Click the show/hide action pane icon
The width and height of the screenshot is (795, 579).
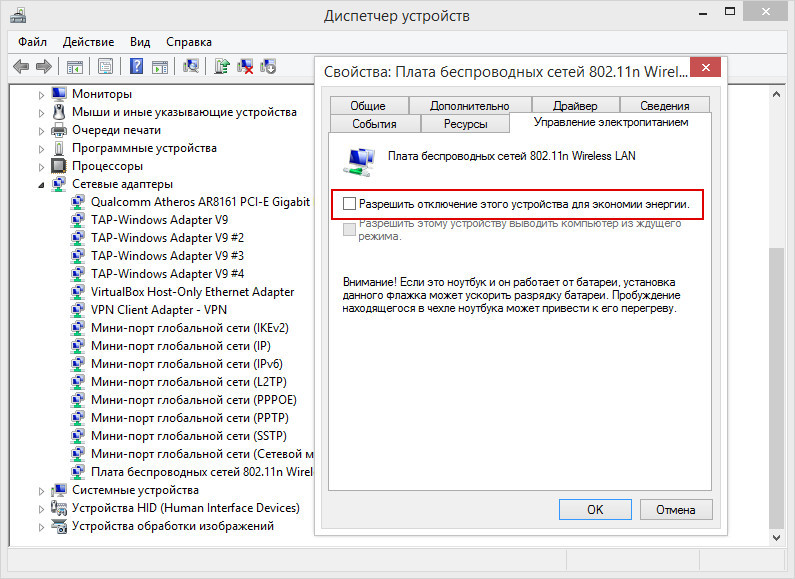pyautogui.click(x=160, y=66)
